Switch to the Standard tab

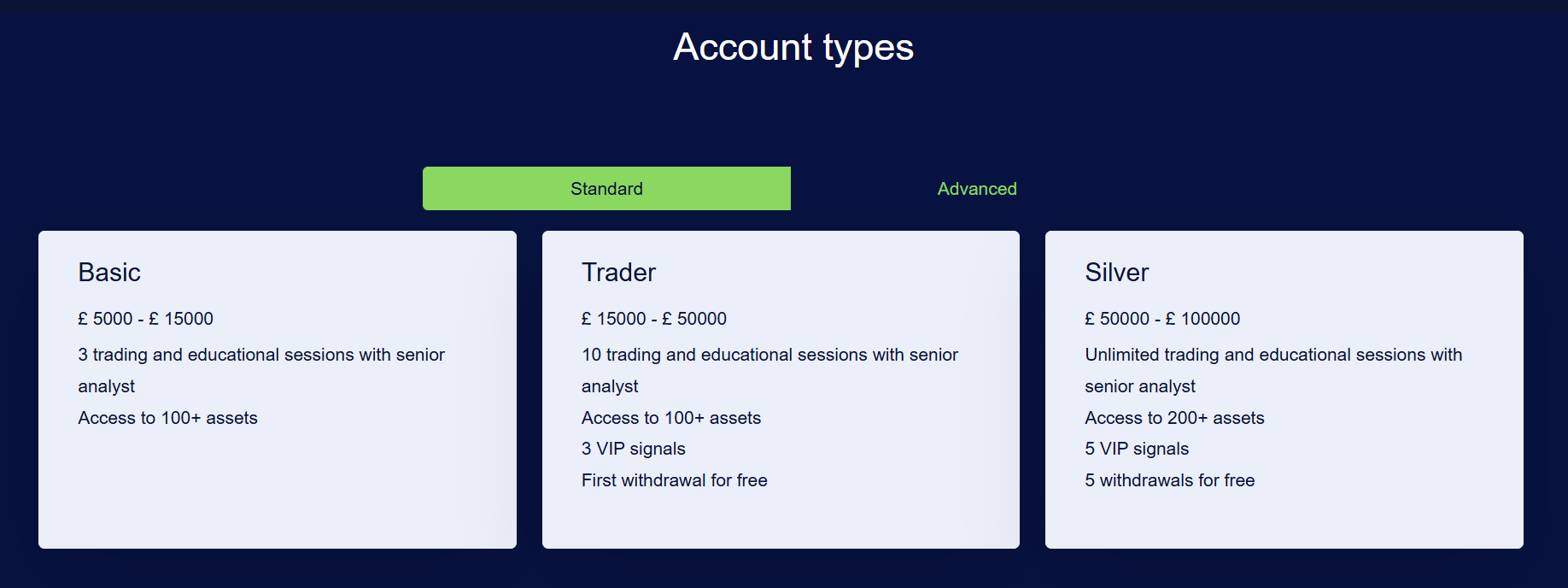(x=606, y=188)
